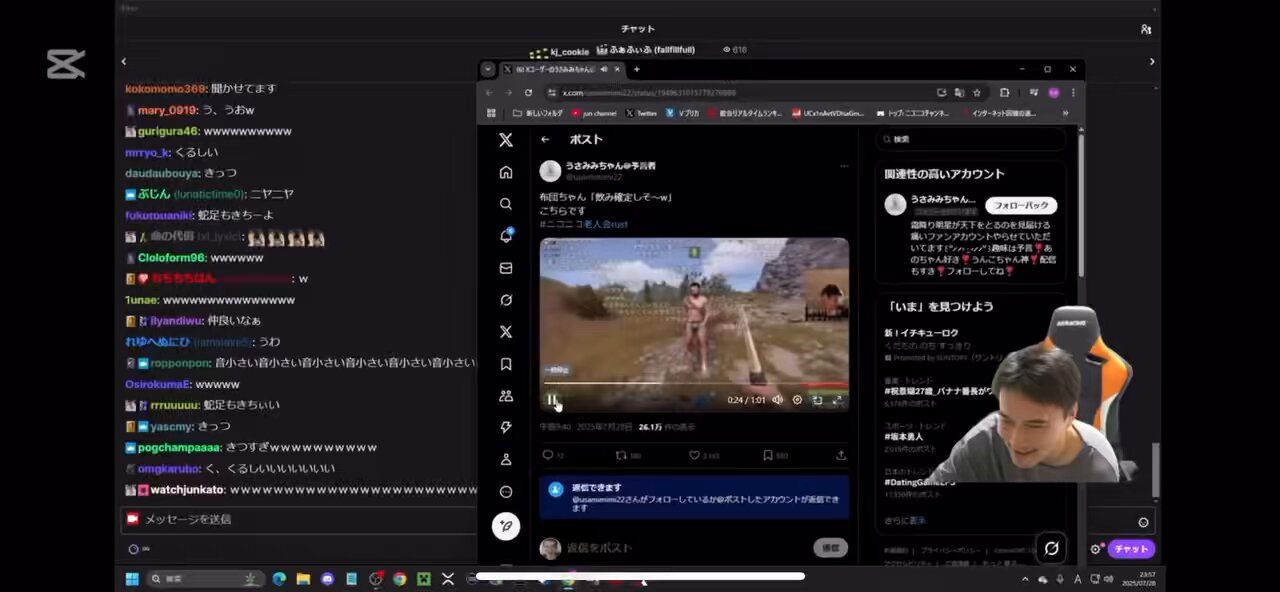This screenshot has width=1280, height=592.
Task: Open the browser apps grid icon
Action: point(490,113)
